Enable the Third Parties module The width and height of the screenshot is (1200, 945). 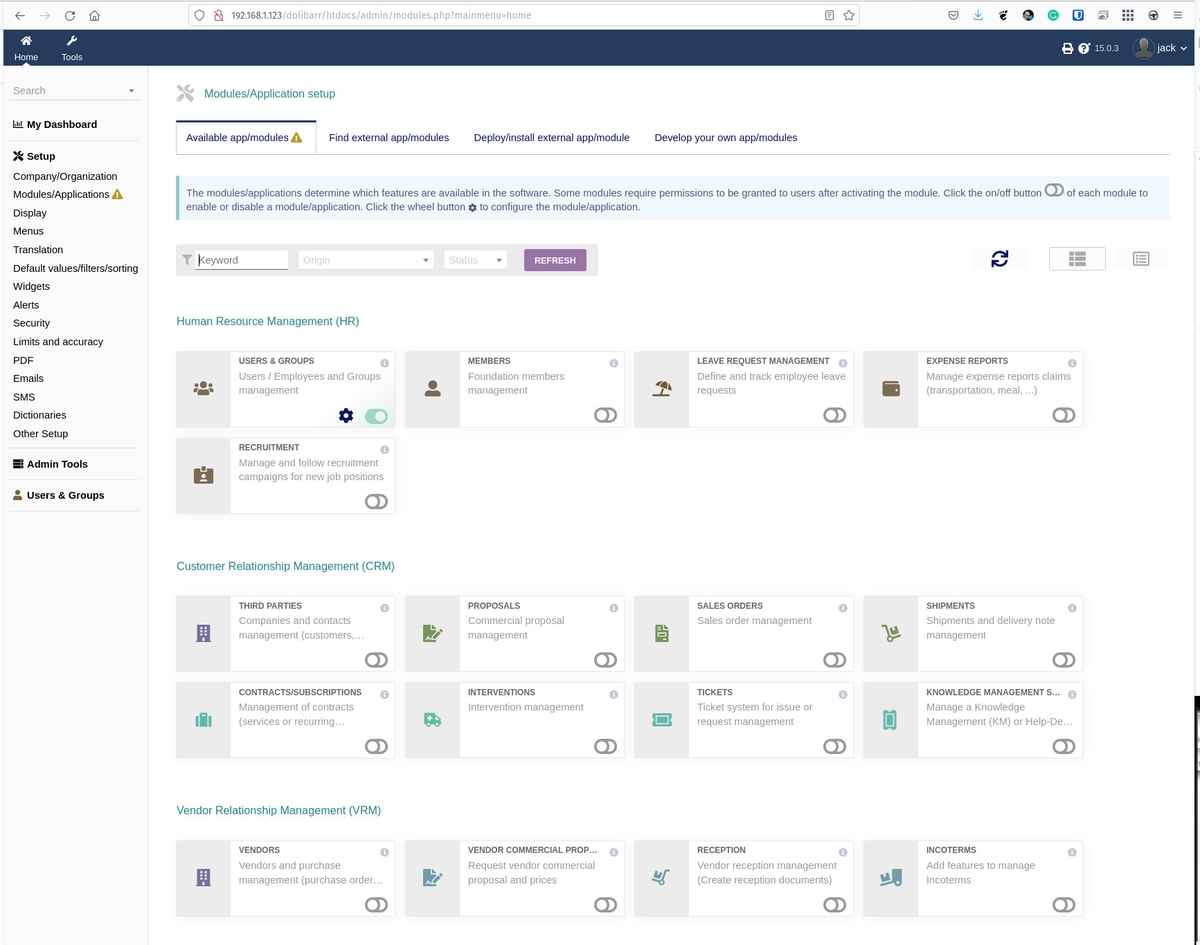pyautogui.click(x=376, y=659)
